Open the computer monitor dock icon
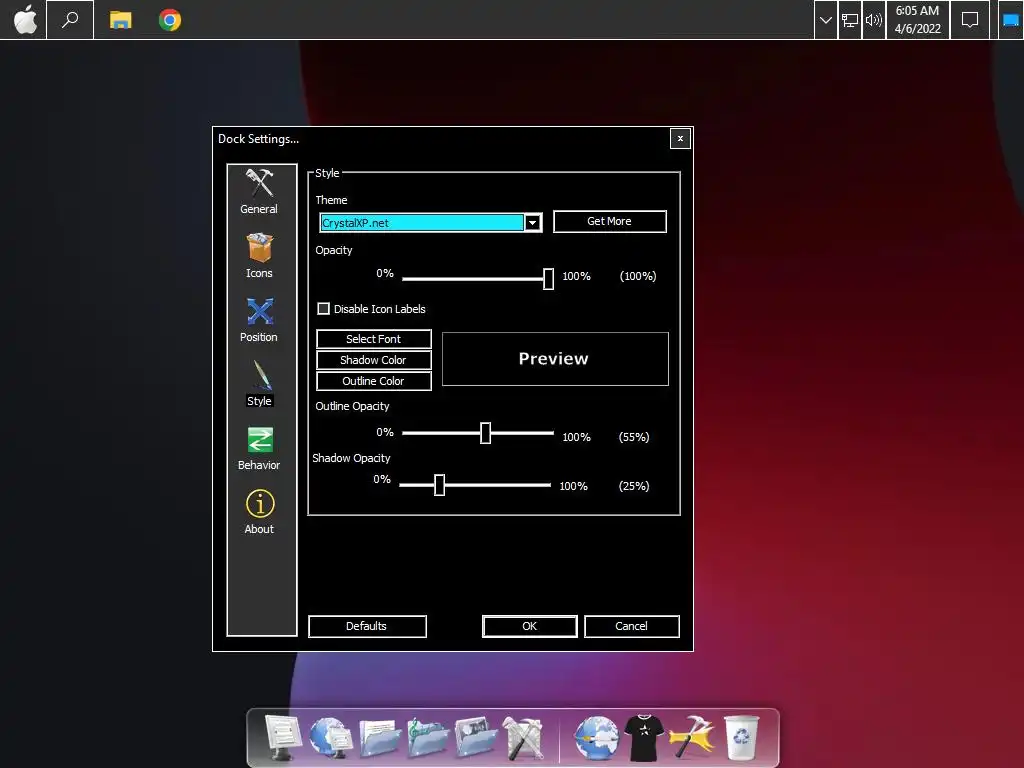The height and width of the screenshot is (768, 1024). pos(282,737)
